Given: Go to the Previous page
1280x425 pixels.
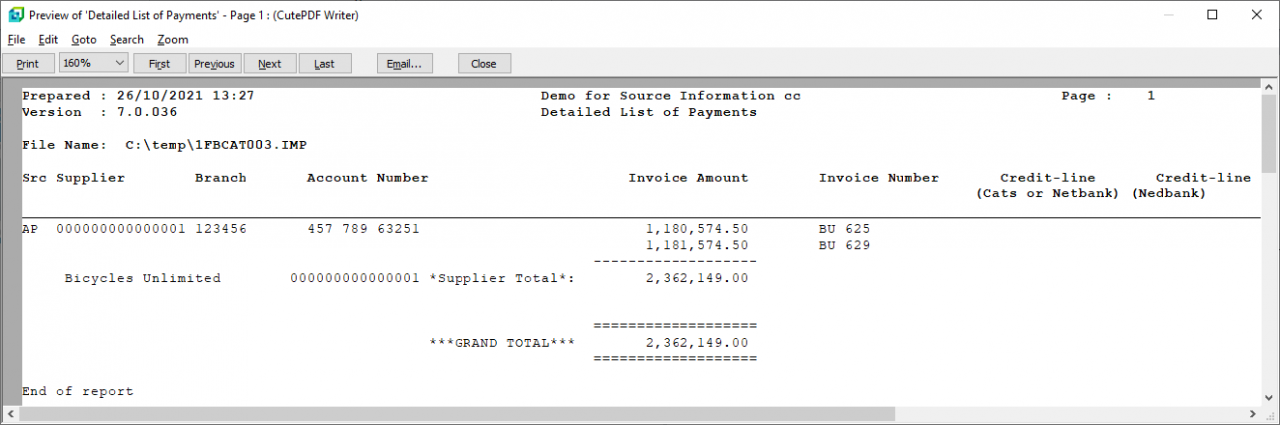Looking at the screenshot, I should [214, 64].
